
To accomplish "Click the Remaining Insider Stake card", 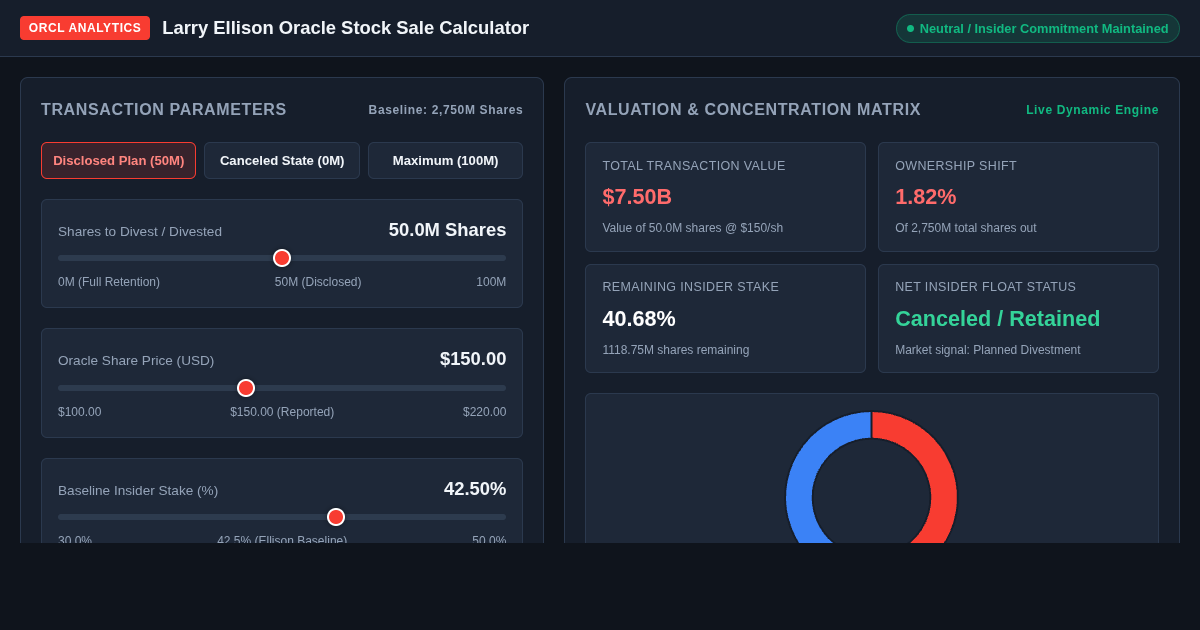I will click(725, 318).
